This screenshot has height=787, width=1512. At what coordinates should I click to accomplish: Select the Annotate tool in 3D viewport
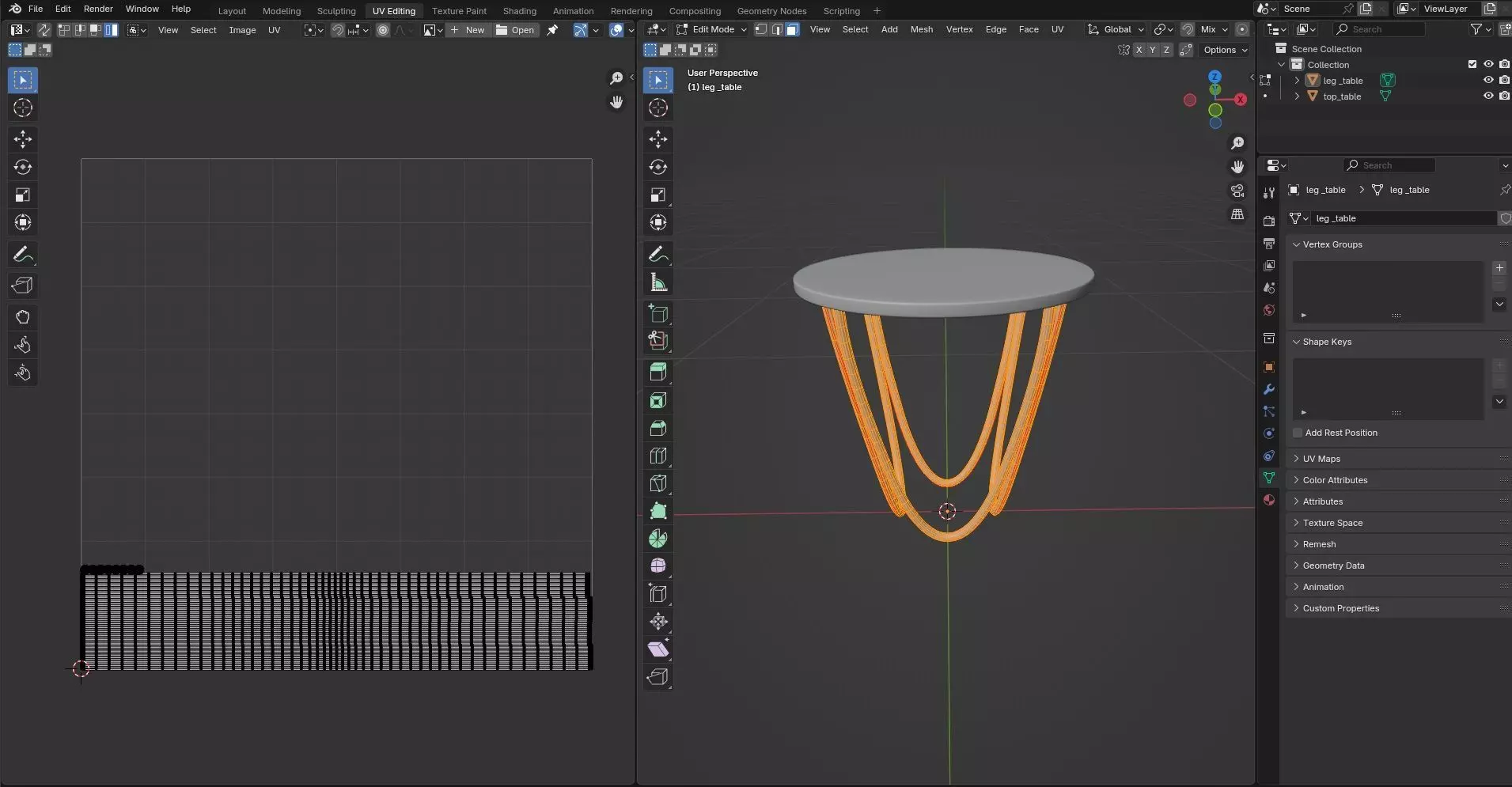(x=658, y=255)
